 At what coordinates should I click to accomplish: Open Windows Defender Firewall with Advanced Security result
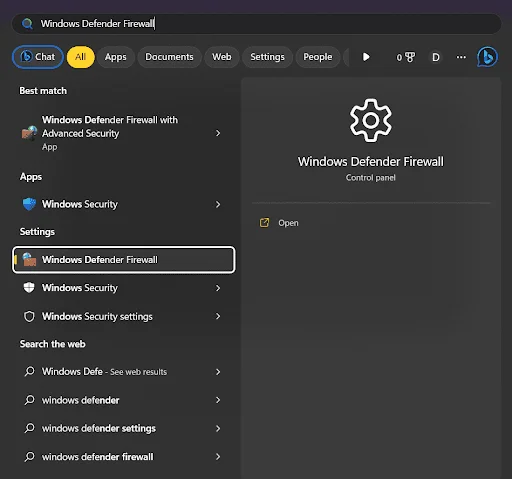[124, 133]
